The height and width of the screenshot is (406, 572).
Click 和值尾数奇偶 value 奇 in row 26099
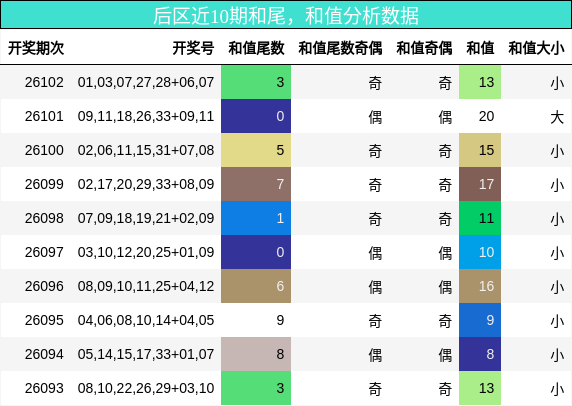(375, 185)
